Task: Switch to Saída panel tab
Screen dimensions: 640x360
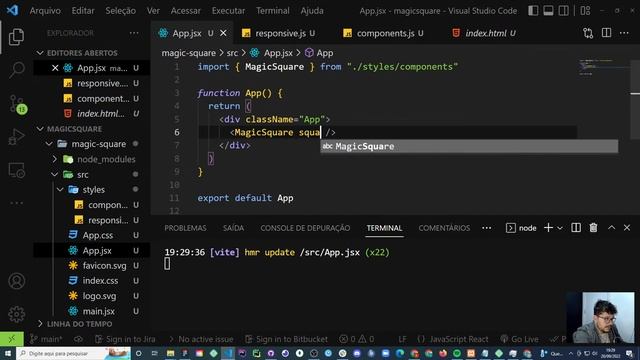Action: (233, 228)
